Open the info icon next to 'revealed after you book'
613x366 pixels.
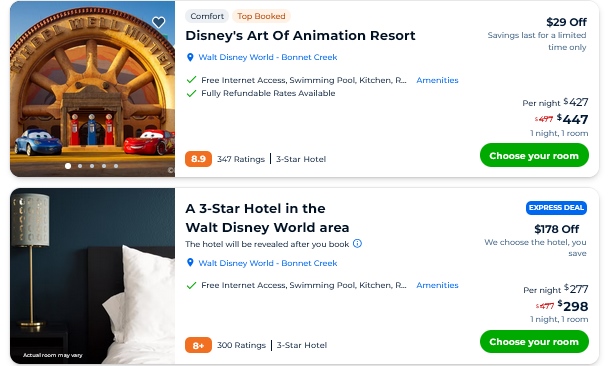[357, 244]
